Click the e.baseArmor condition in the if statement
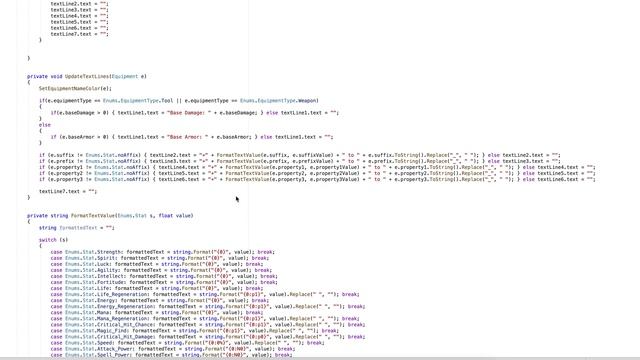 [x=83, y=137]
